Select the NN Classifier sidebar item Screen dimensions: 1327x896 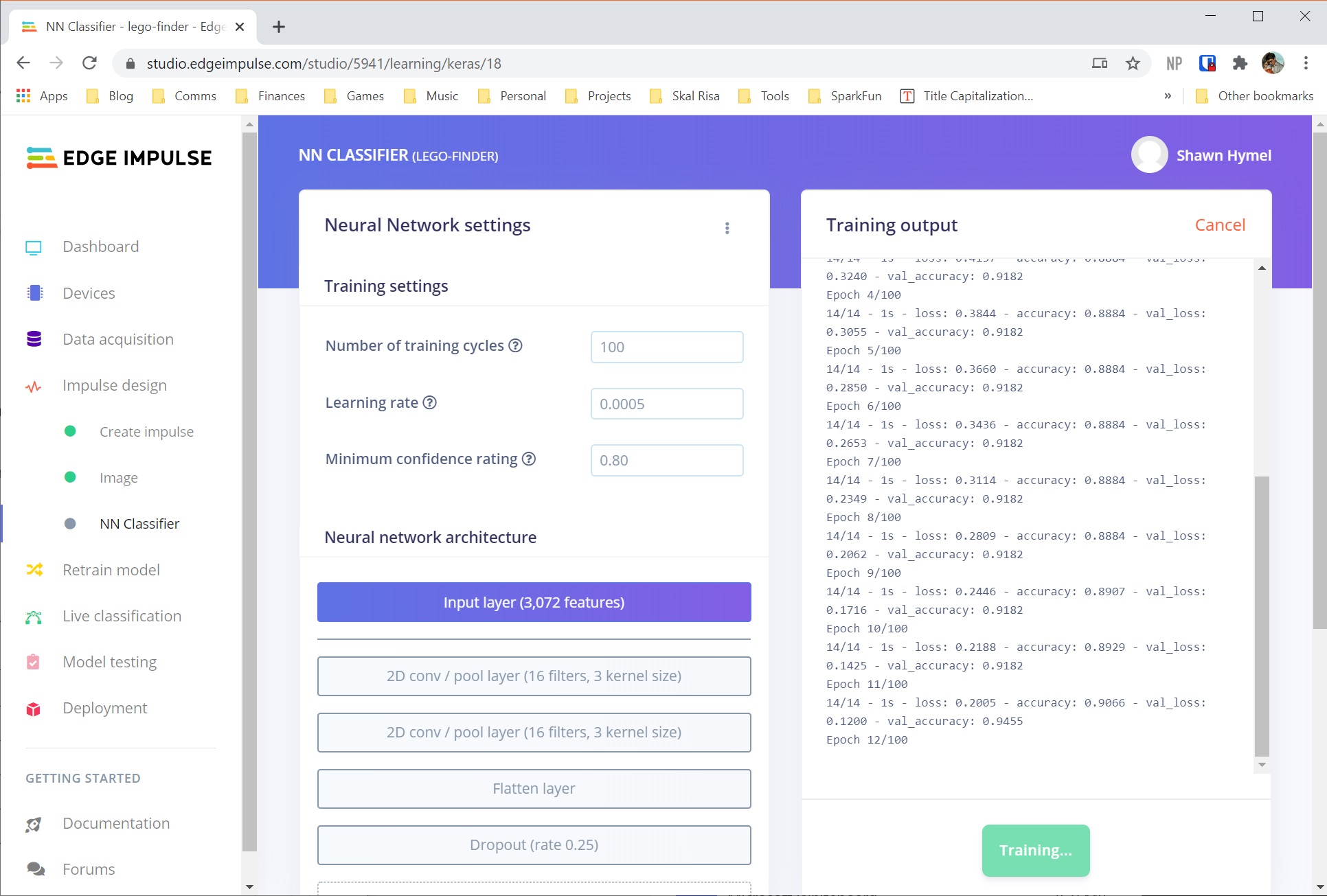pos(139,523)
